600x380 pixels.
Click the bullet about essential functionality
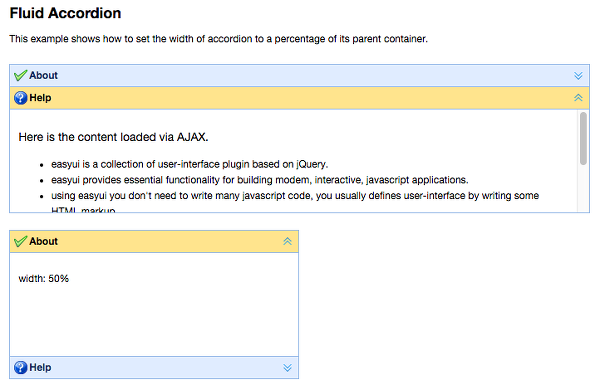(259, 180)
